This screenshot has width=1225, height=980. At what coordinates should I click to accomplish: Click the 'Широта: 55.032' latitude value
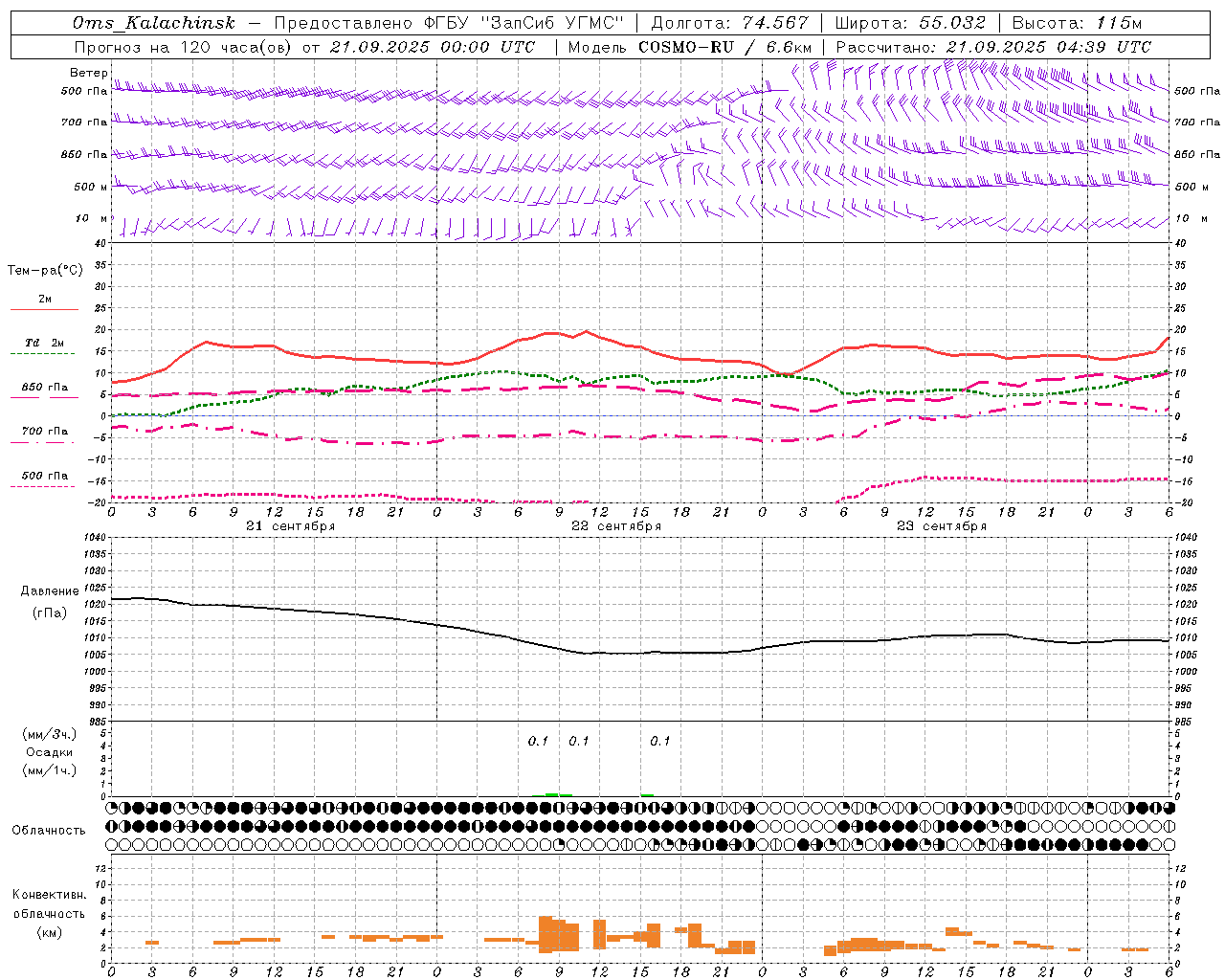(910, 23)
